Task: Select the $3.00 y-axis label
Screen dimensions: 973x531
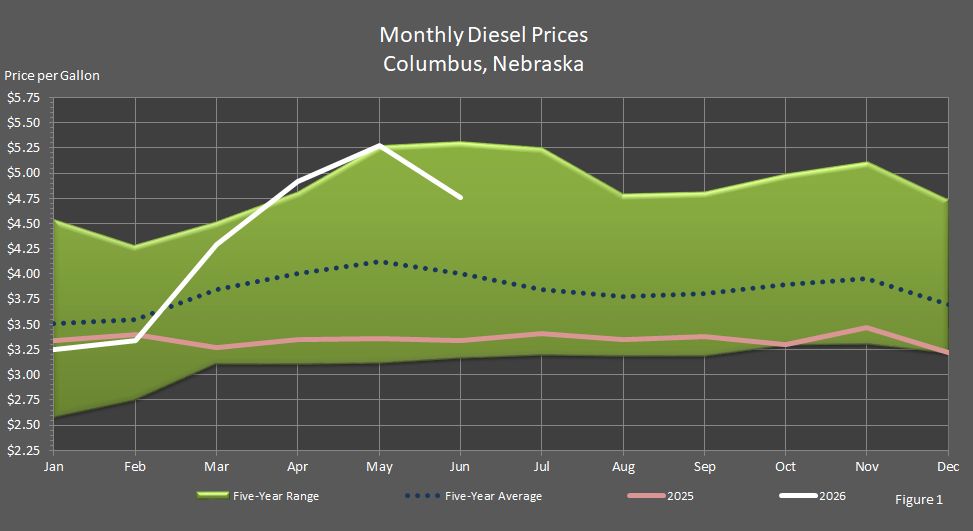Action: pyautogui.click(x=24, y=375)
